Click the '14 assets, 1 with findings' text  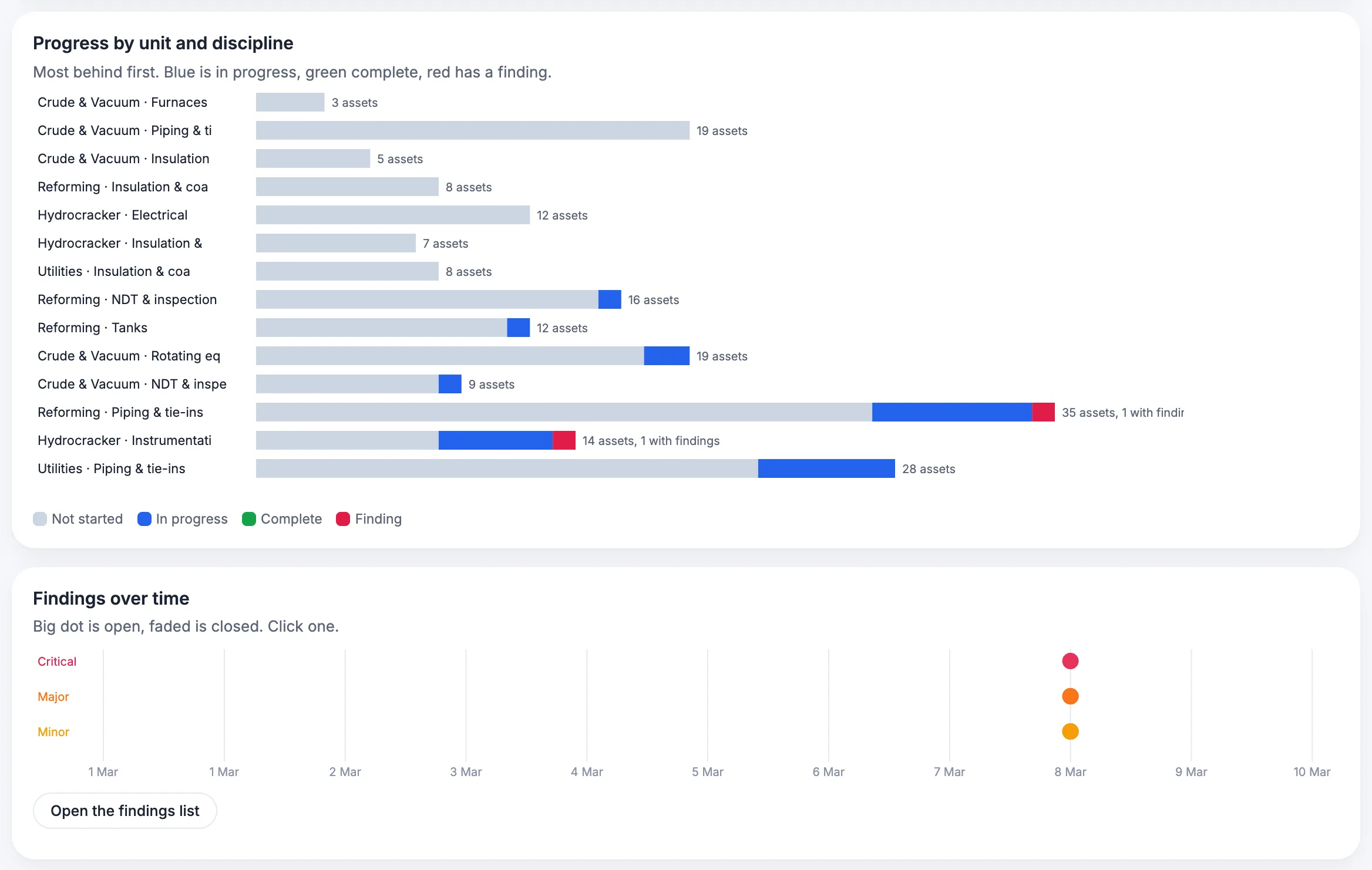[651, 440]
